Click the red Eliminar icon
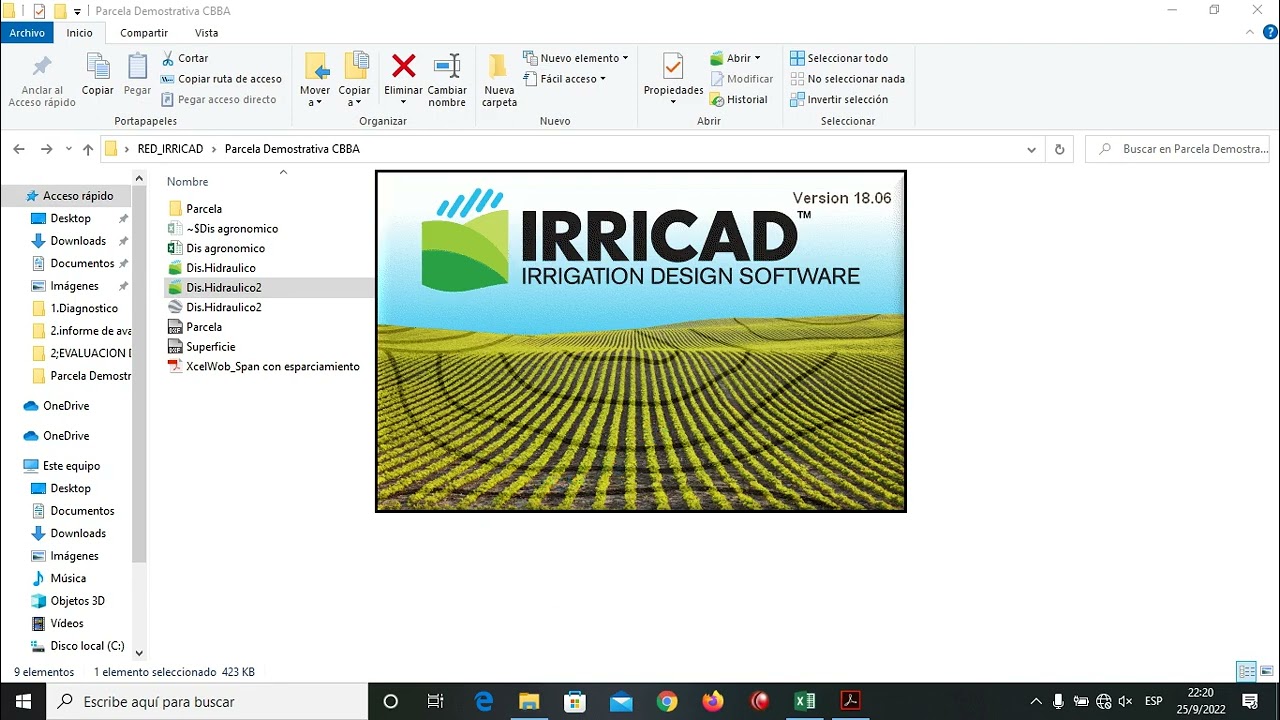Image resolution: width=1280 pixels, height=720 pixels. click(x=404, y=66)
